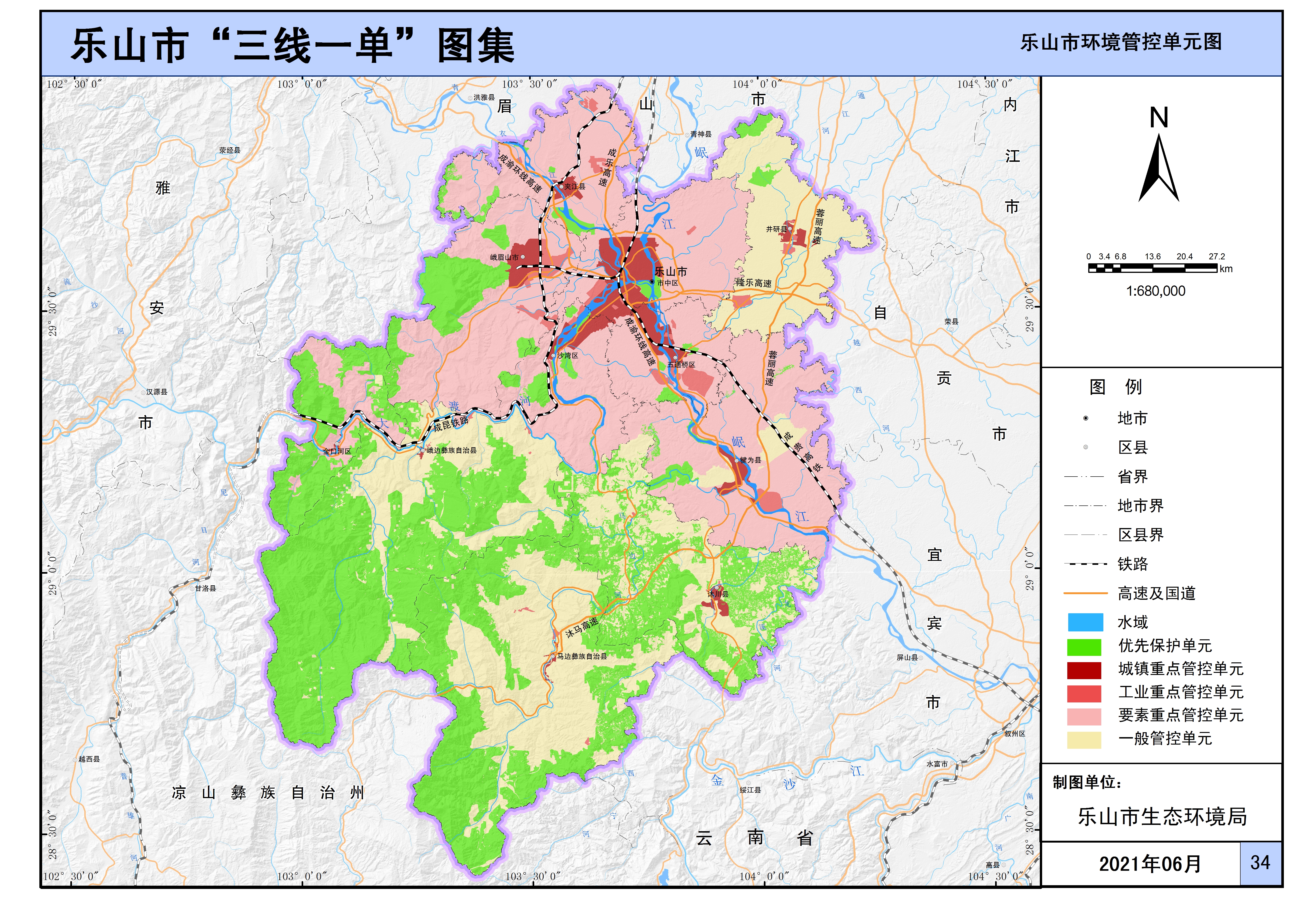
Task: Click the 地市 legend point symbol
Action: pyautogui.click(x=1085, y=418)
